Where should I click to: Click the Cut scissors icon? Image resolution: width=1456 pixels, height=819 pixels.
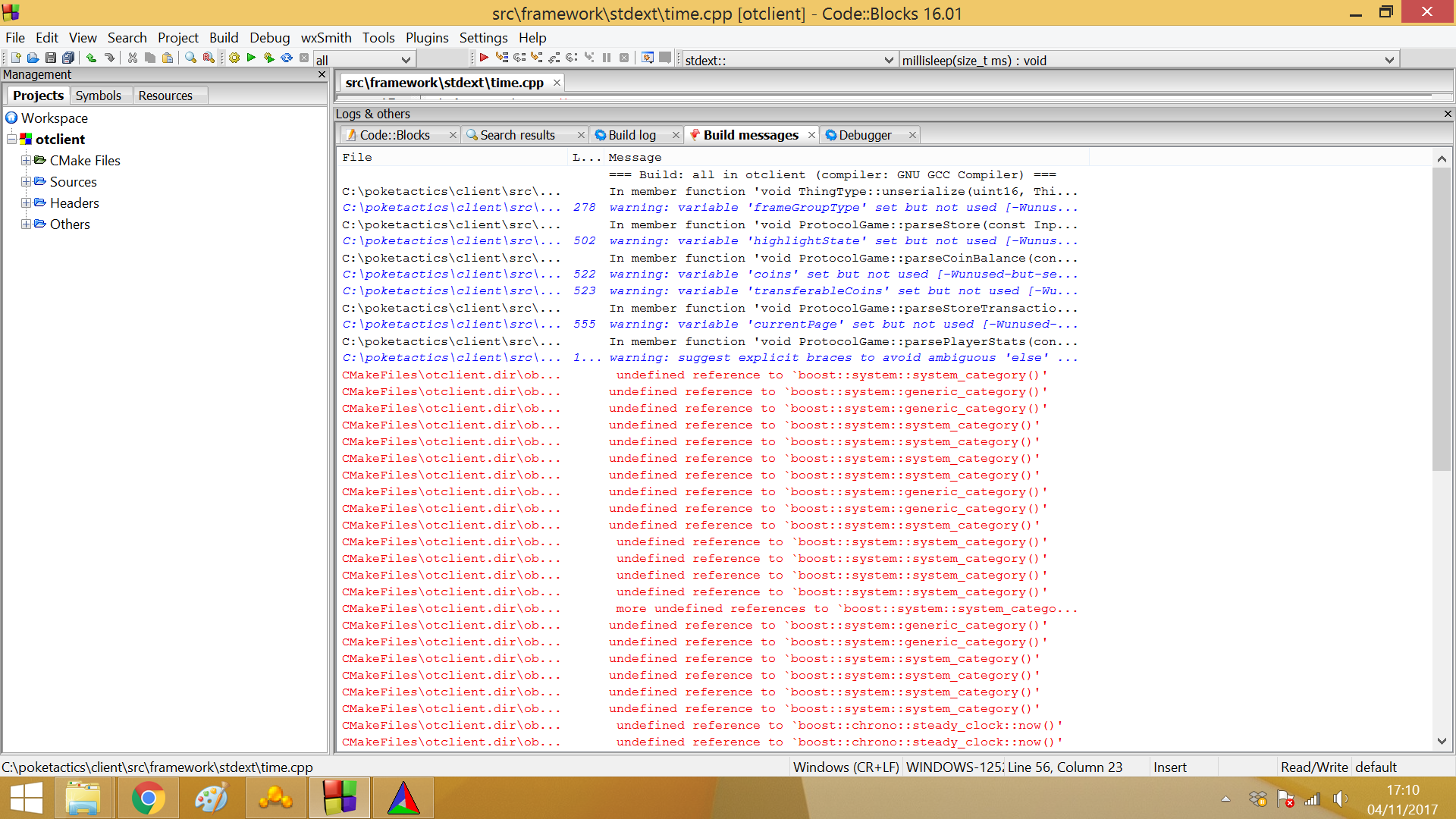[133, 58]
